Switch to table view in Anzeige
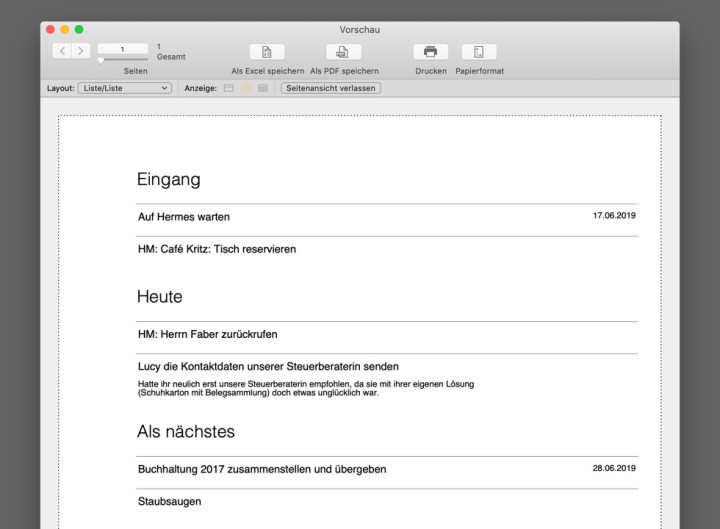Viewport: 720px width, 529px height. pos(262,88)
